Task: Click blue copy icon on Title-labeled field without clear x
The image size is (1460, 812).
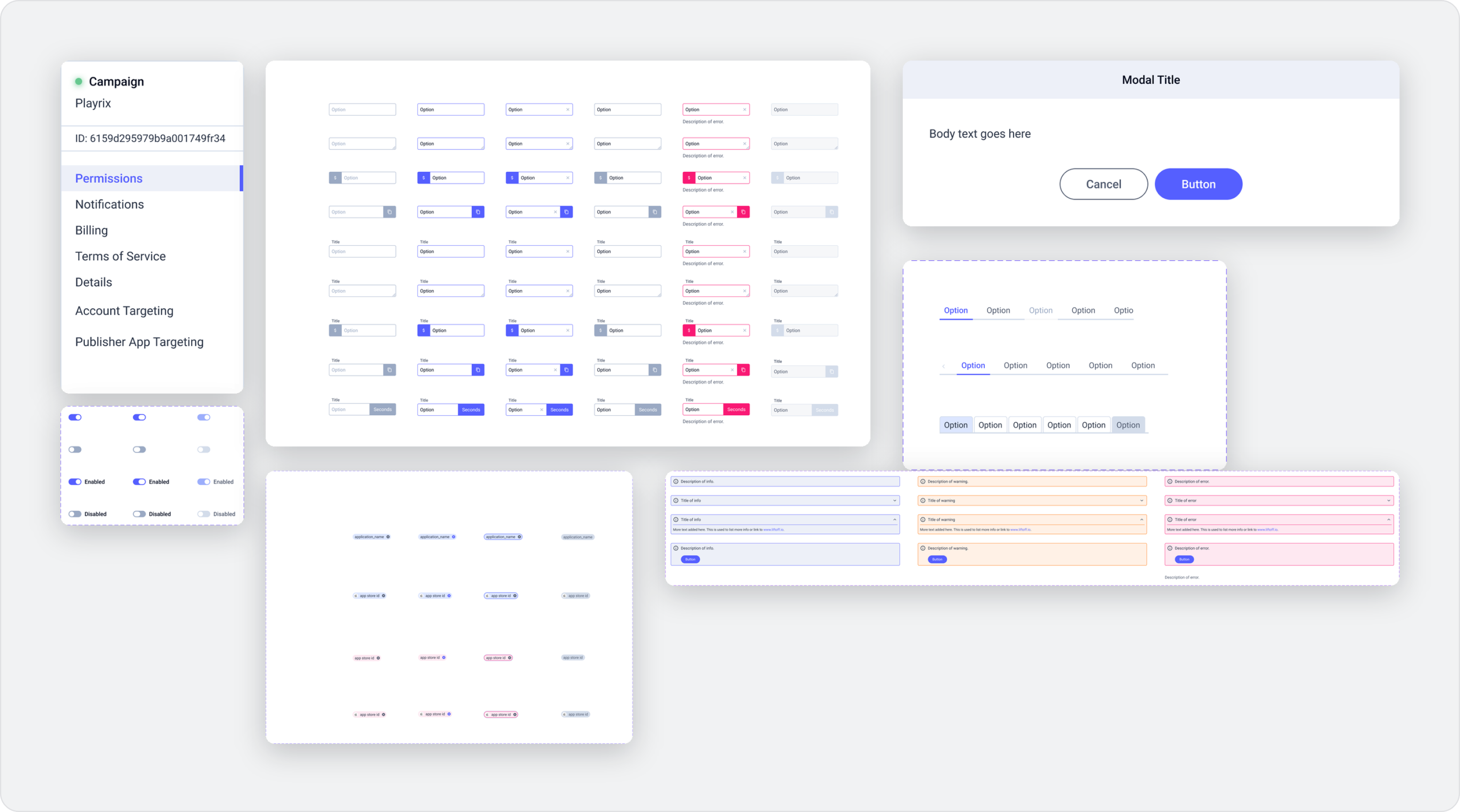Action: coord(478,370)
